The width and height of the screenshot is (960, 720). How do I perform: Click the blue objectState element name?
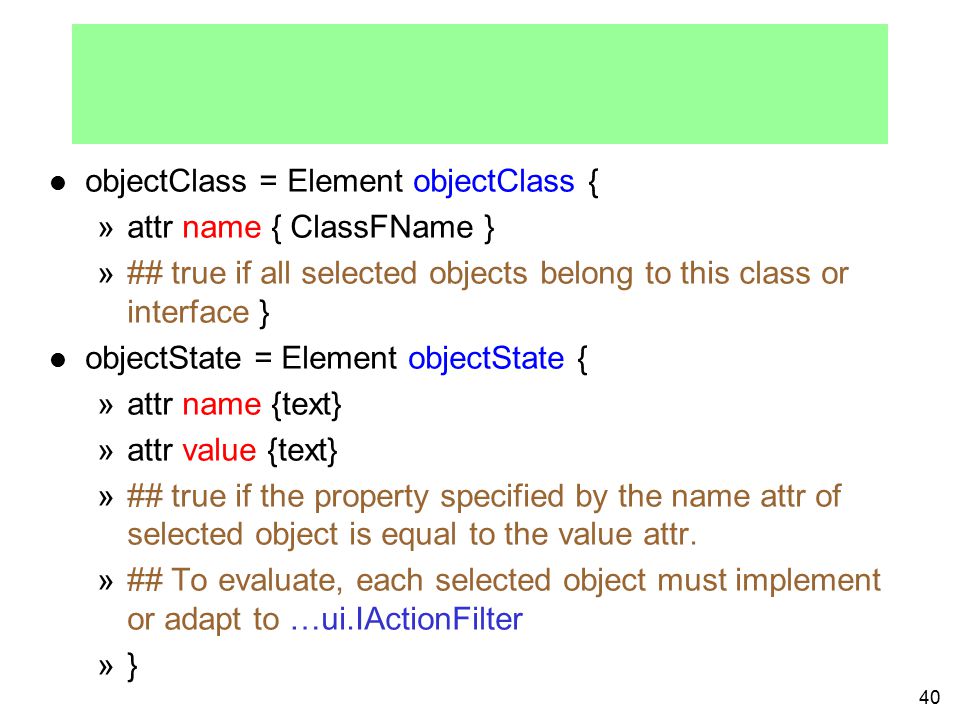coord(486,359)
